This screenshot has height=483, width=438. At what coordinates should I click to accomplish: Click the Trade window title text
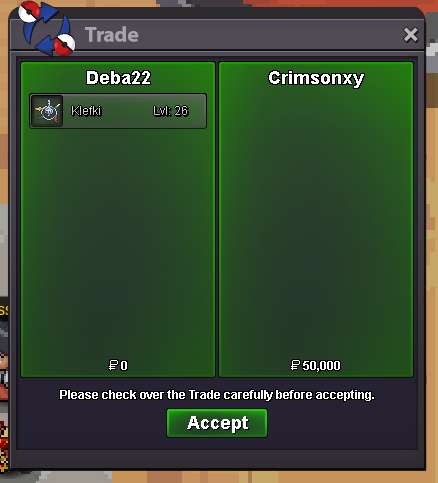point(112,35)
